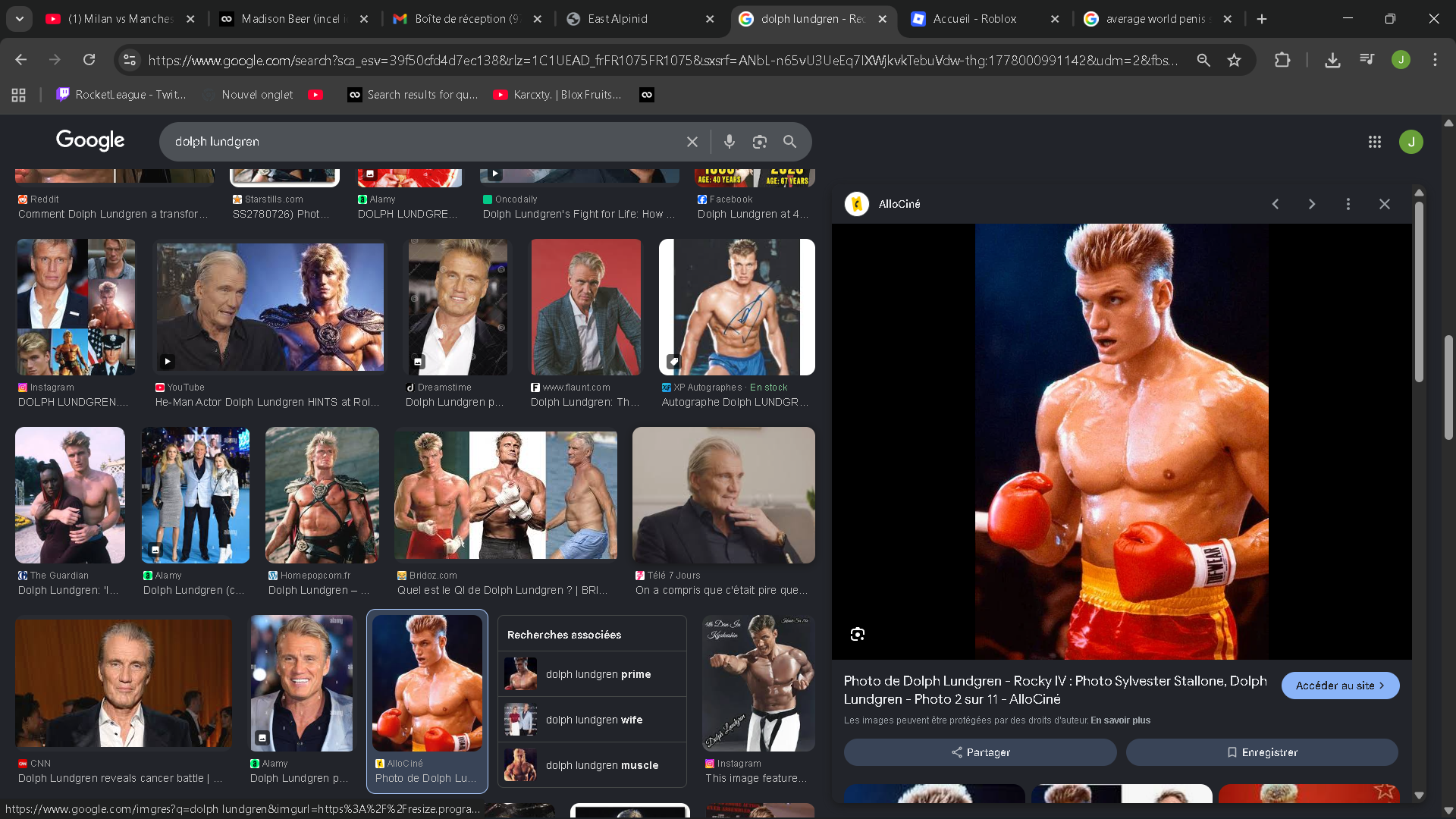Go back to the previous page
The width and height of the screenshot is (1456, 819).
pos(21,60)
